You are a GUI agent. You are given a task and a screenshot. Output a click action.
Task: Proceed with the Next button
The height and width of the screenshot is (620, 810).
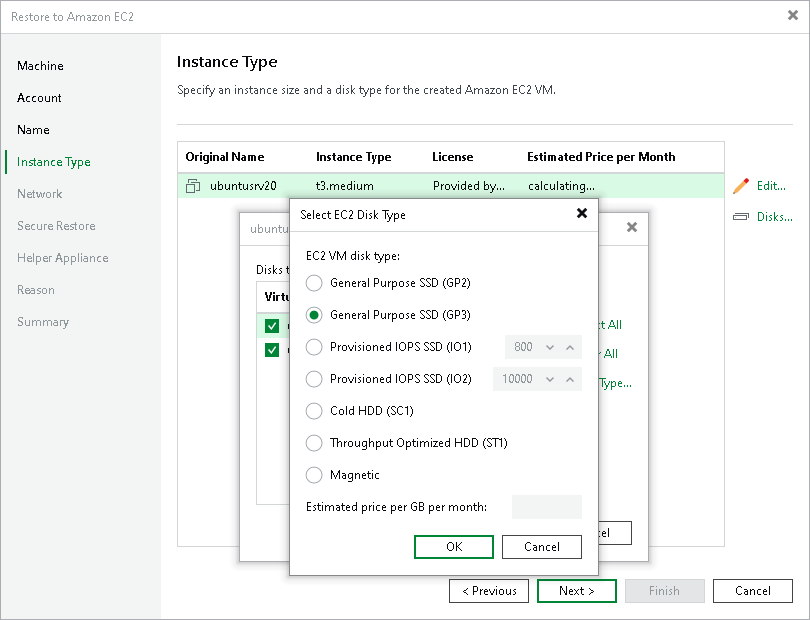(577, 591)
